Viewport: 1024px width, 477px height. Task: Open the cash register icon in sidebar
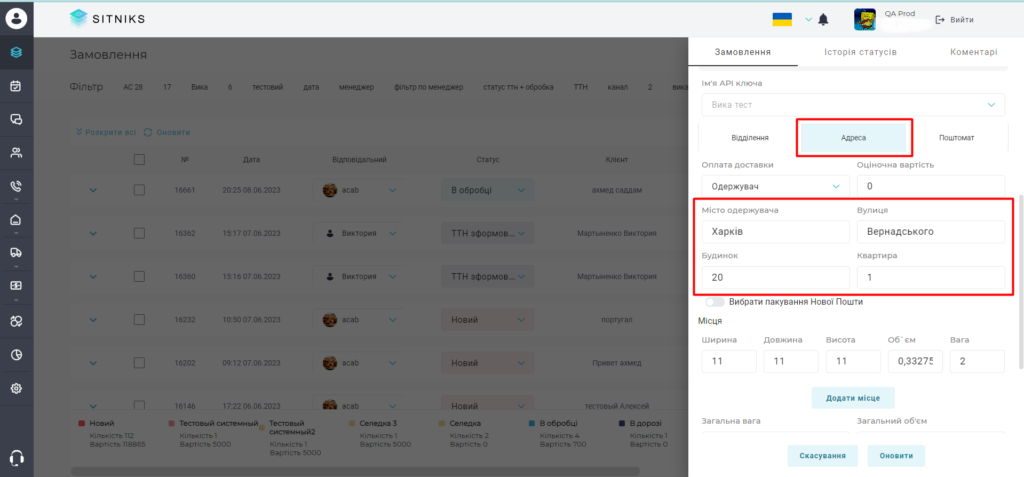pos(16,286)
